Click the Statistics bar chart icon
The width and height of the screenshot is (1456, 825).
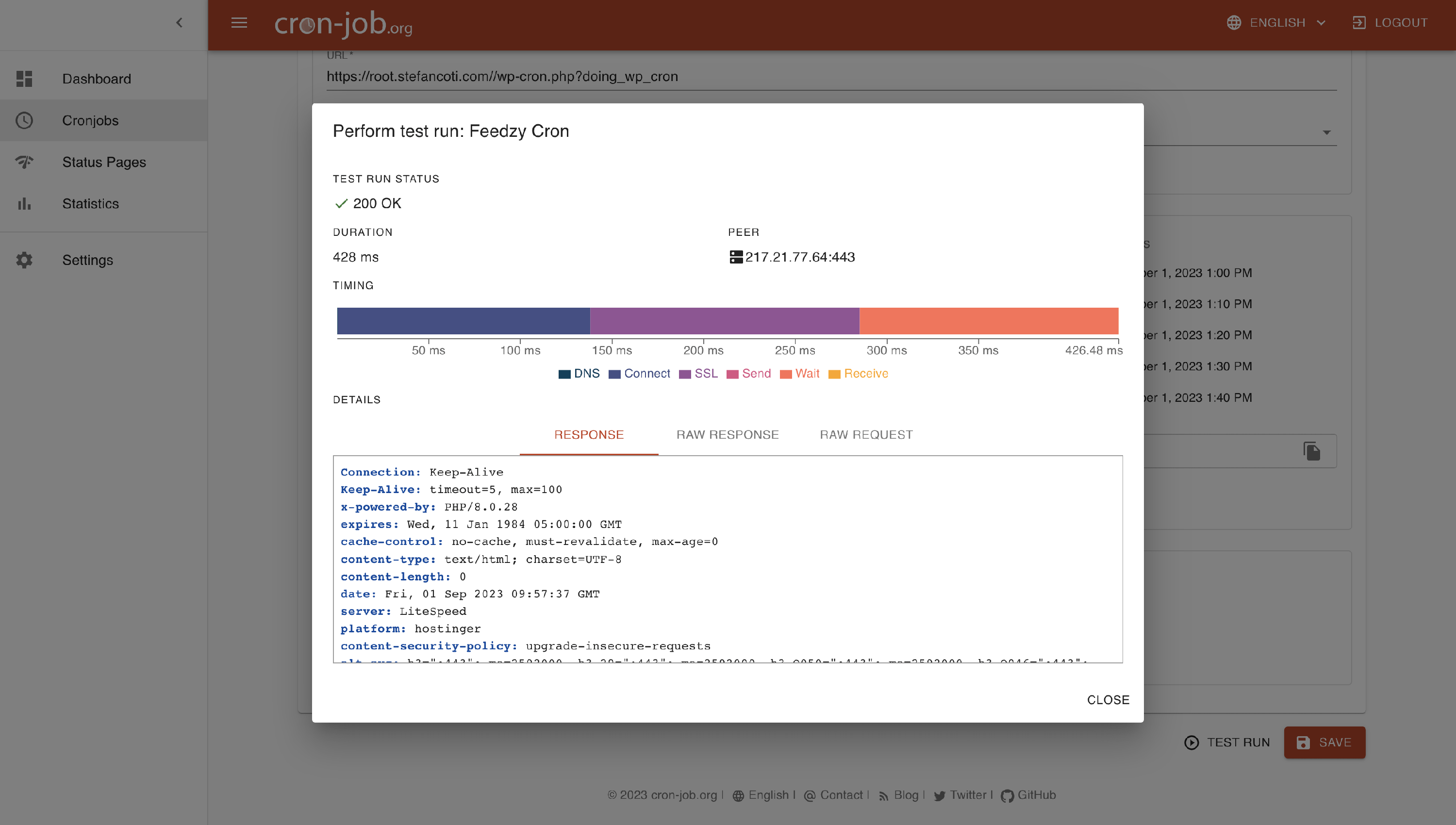pyautogui.click(x=24, y=203)
